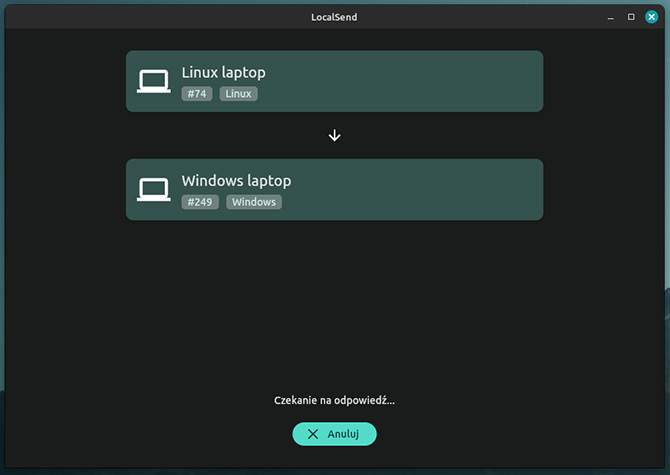Click the laptop icon on the Linux laptop card
The image size is (670, 475).
[x=154, y=81]
